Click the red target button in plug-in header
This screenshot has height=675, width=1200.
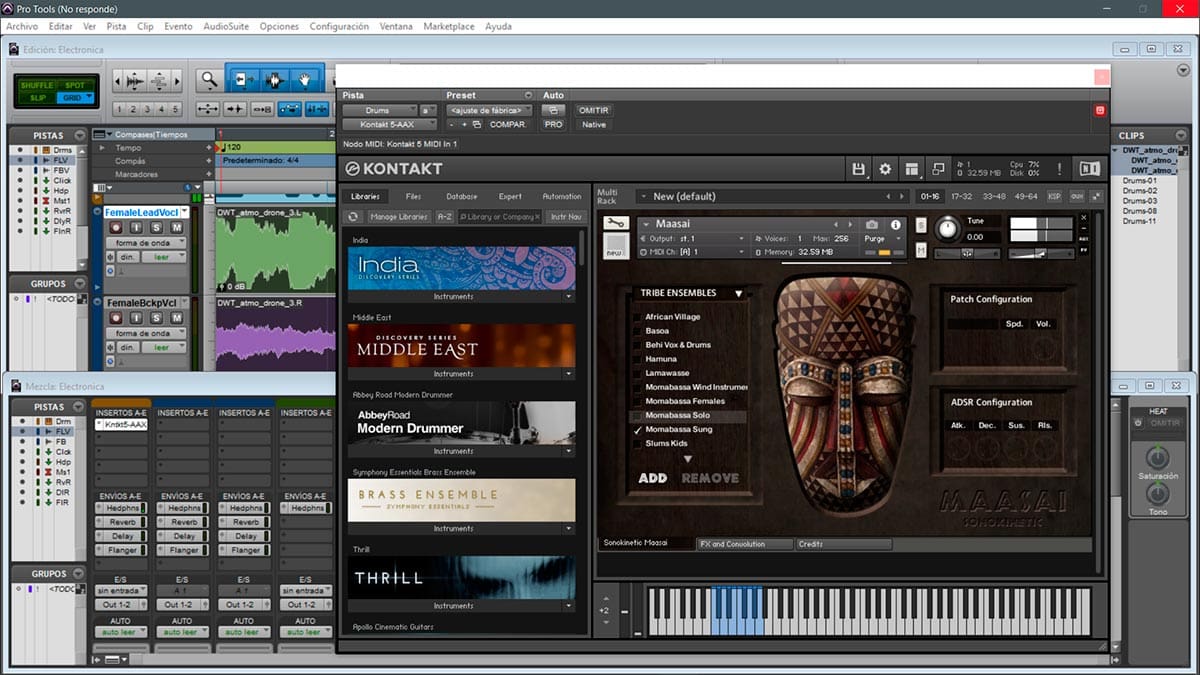pos(1100,110)
